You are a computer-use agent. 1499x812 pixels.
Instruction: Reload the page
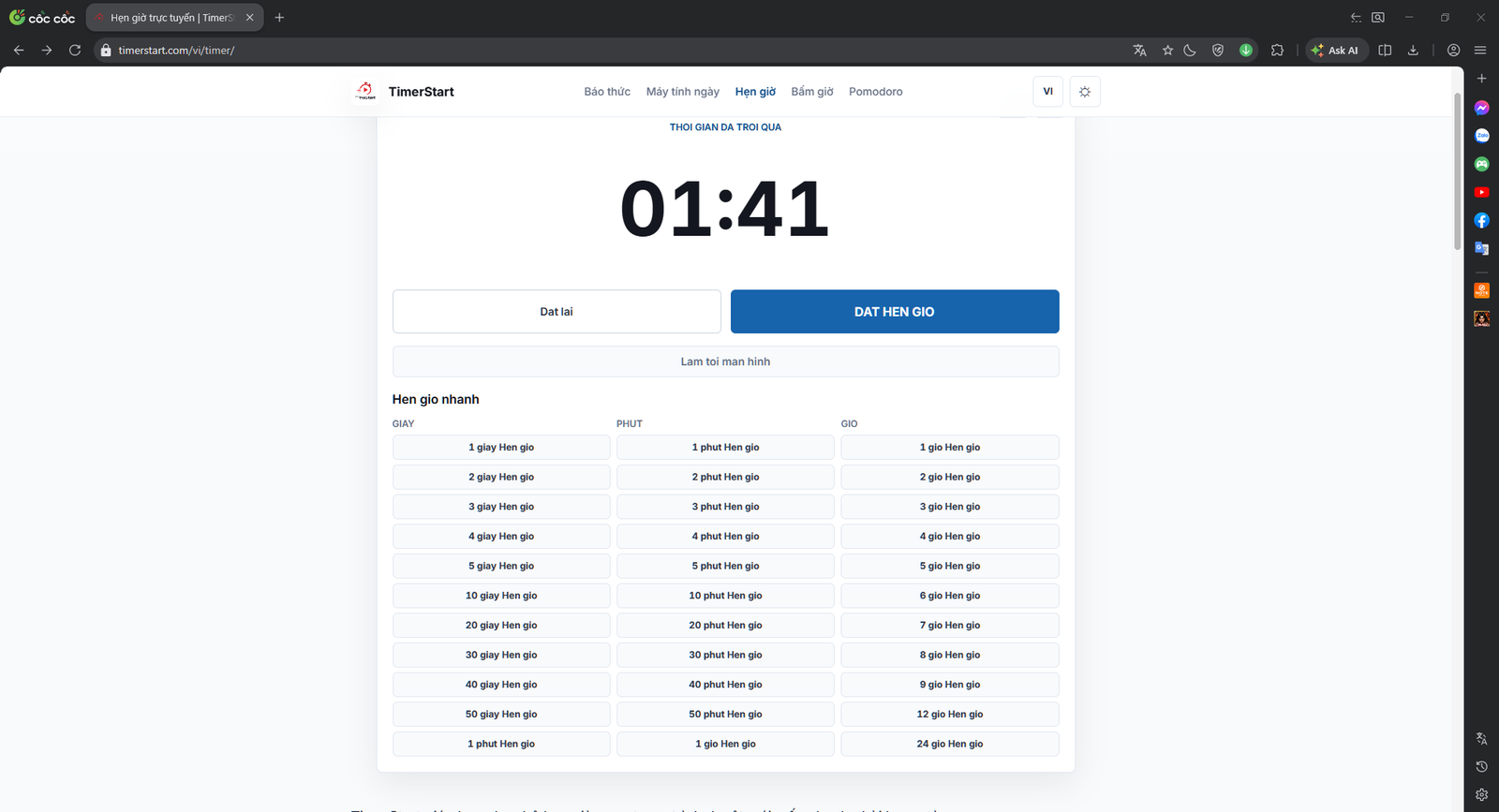75,51
